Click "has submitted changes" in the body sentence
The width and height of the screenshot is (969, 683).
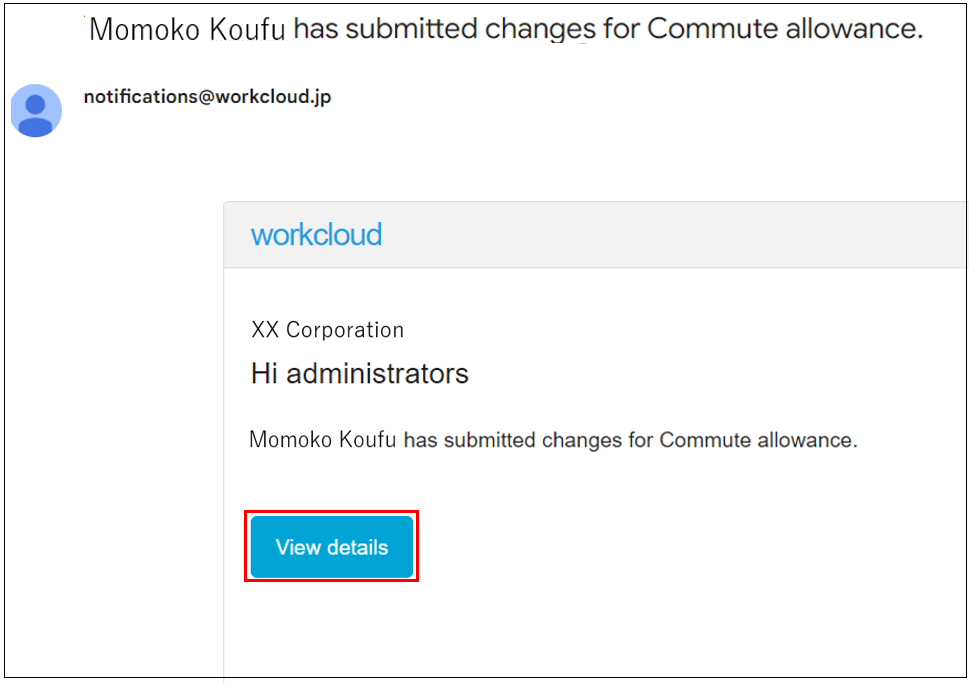click(x=513, y=439)
